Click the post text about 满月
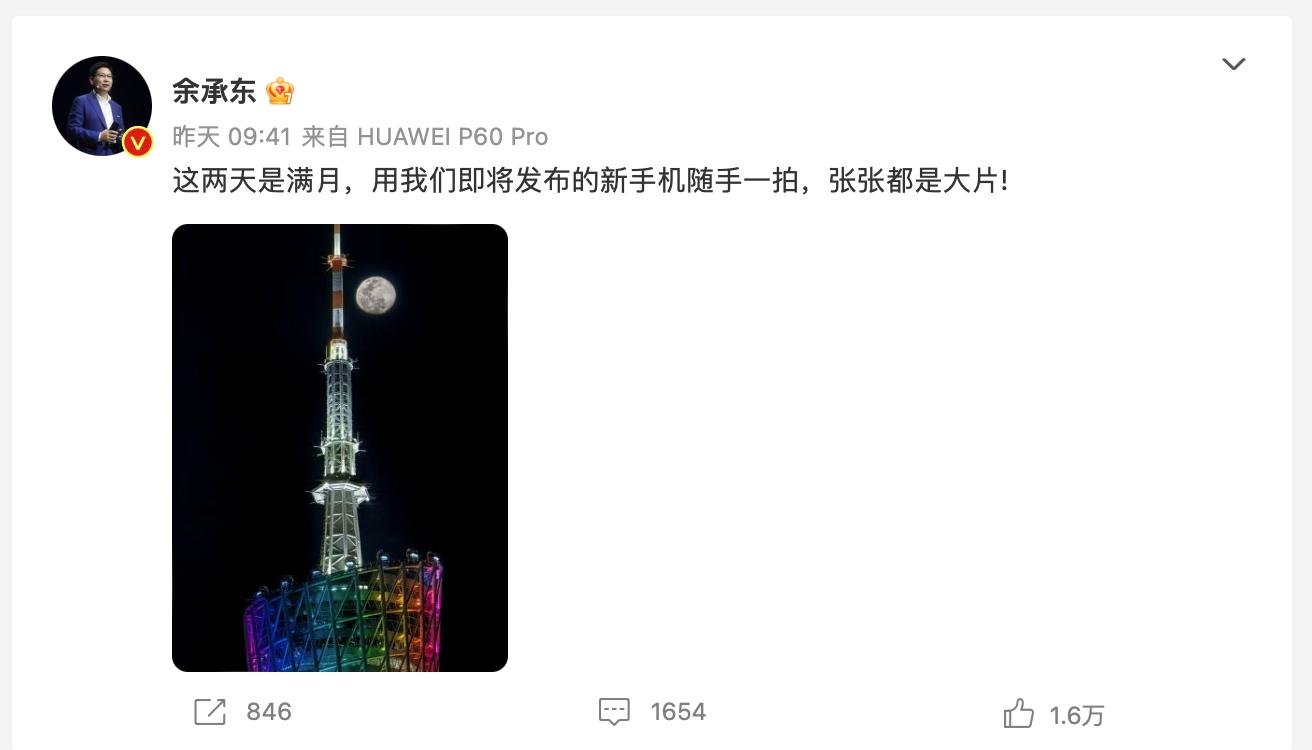 pyautogui.click(x=591, y=181)
